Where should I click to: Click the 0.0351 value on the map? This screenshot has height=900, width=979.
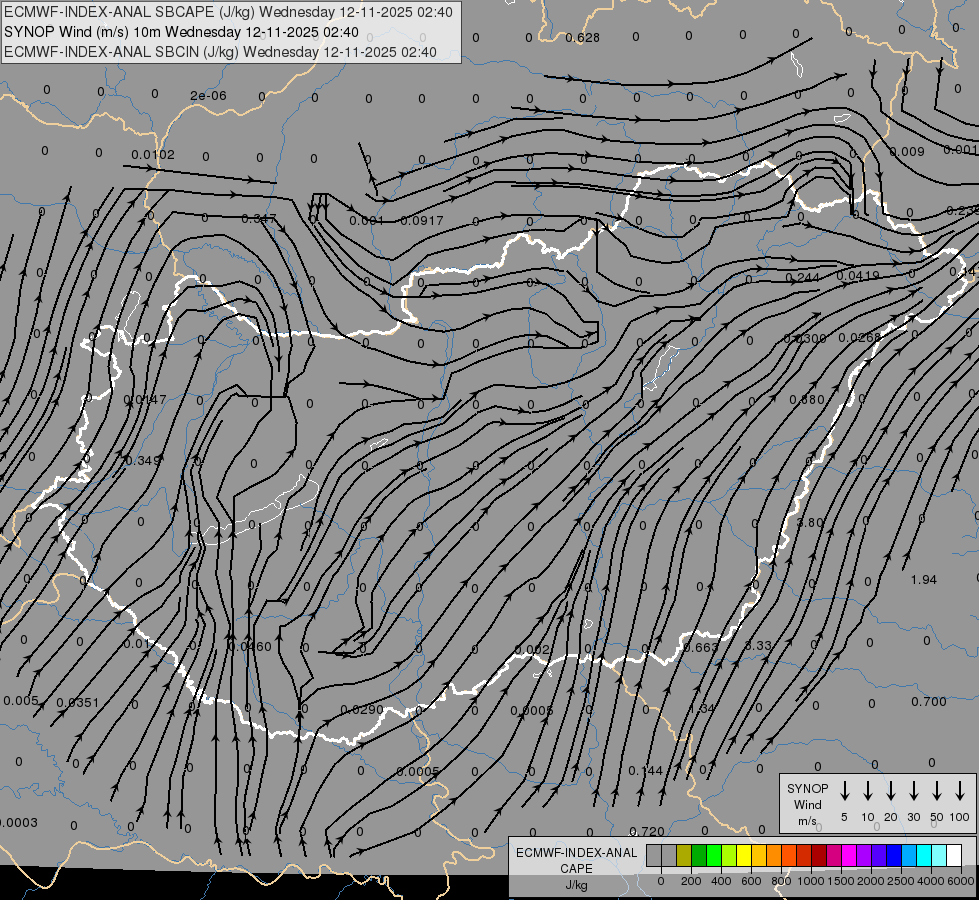point(77,703)
